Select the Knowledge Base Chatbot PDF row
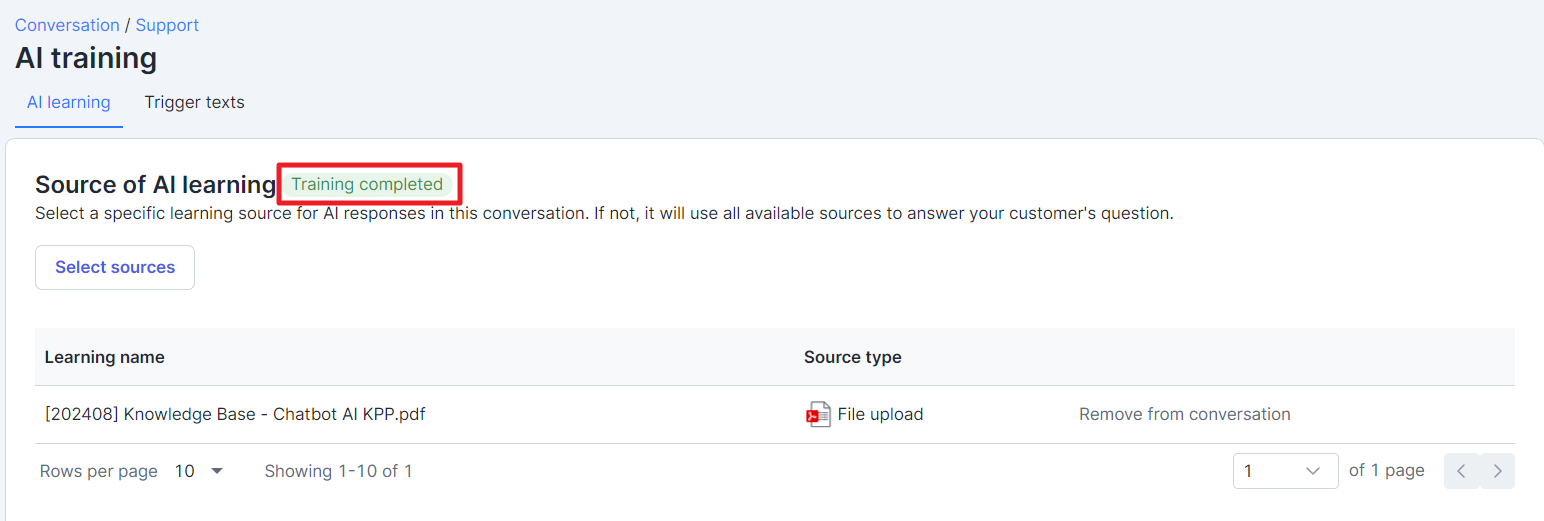1544x521 pixels. [x=235, y=414]
